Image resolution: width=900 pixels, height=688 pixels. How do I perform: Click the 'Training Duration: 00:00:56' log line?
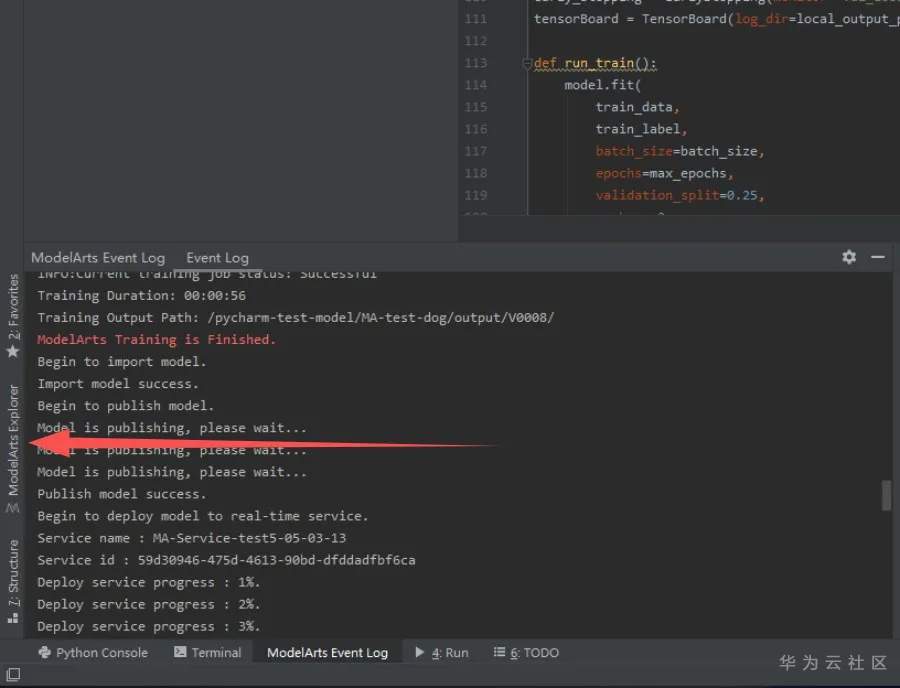pyautogui.click(x=142, y=296)
